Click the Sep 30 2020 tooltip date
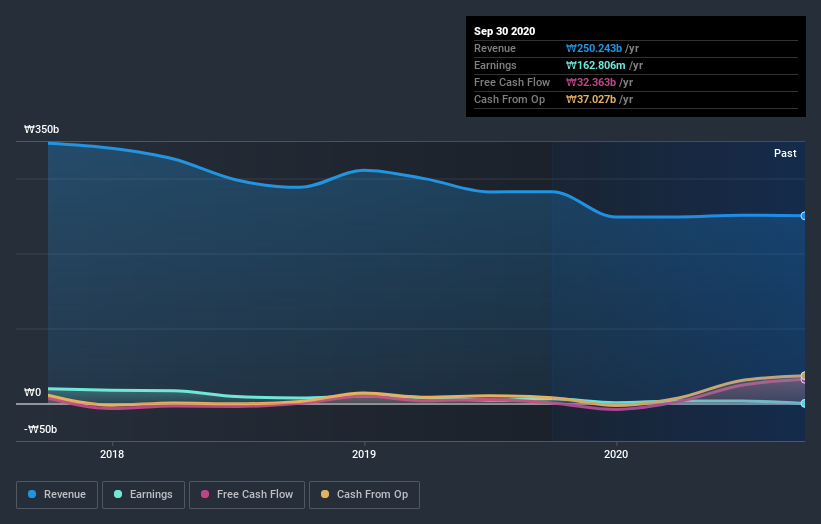Image resolution: width=821 pixels, height=524 pixels. pos(504,31)
